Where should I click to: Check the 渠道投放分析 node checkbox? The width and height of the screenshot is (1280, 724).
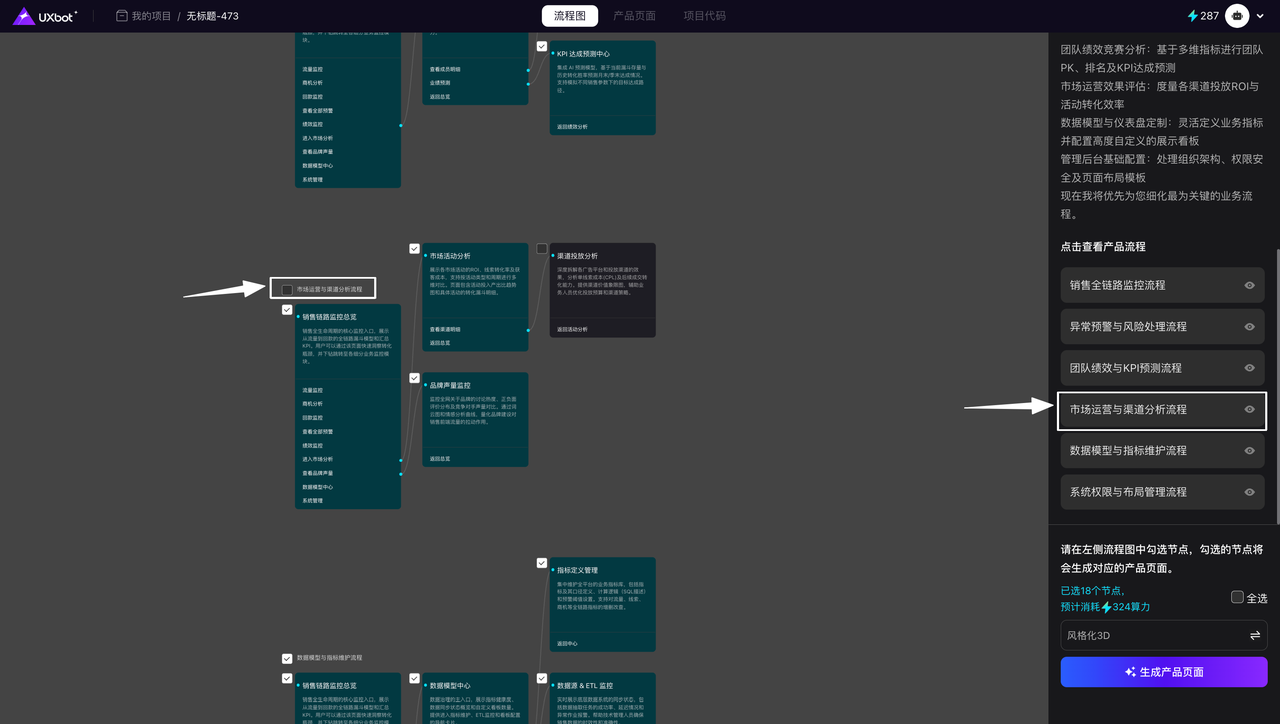coord(542,249)
